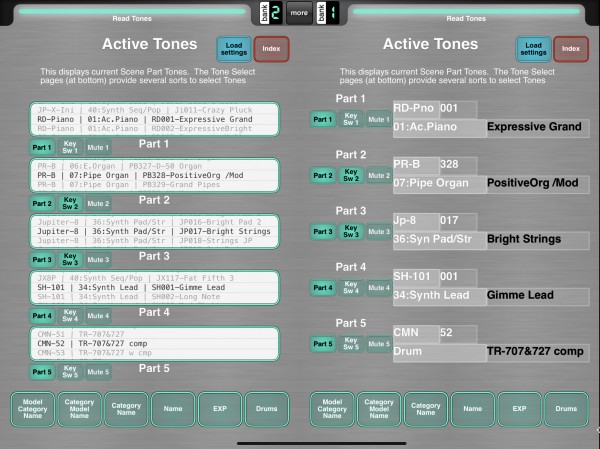Image resolution: width=600 pixels, height=449 pixels.
Task: Mute 3 in right panel
Action: [x=379, y=232]
